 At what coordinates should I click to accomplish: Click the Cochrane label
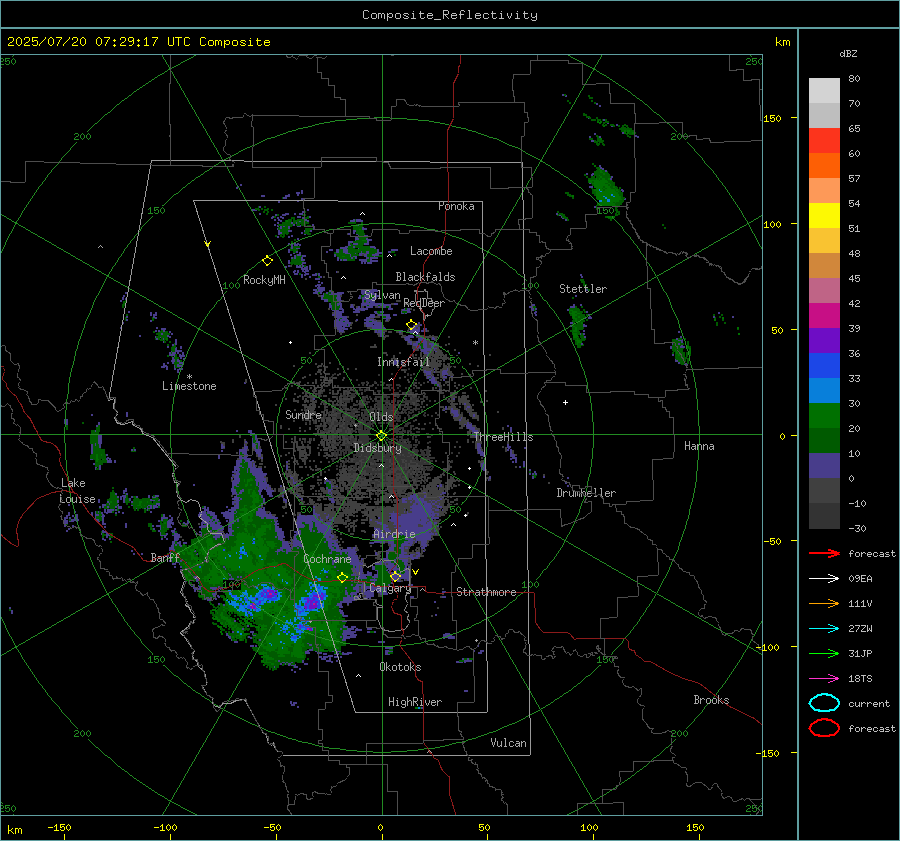(x=327, y=559)
